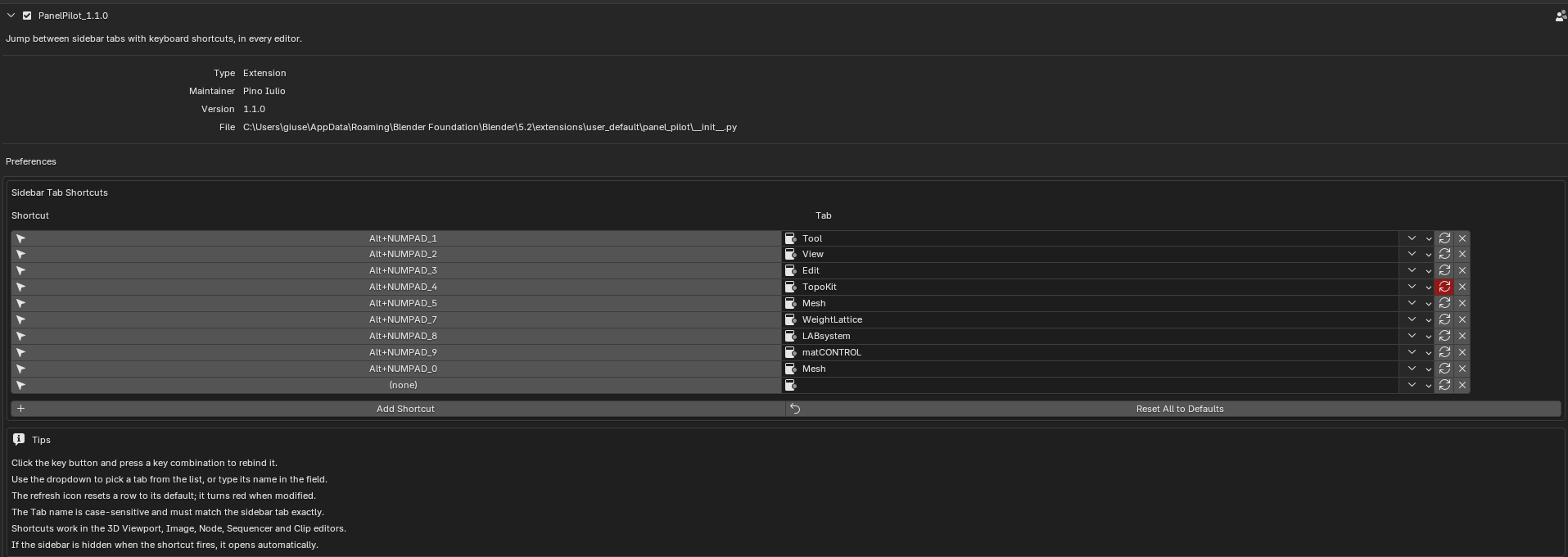Reset Alt+NUMPAD_5 row with refresh icon
This screenshot has width=1568, height=557.
(x=1444, y=303)
